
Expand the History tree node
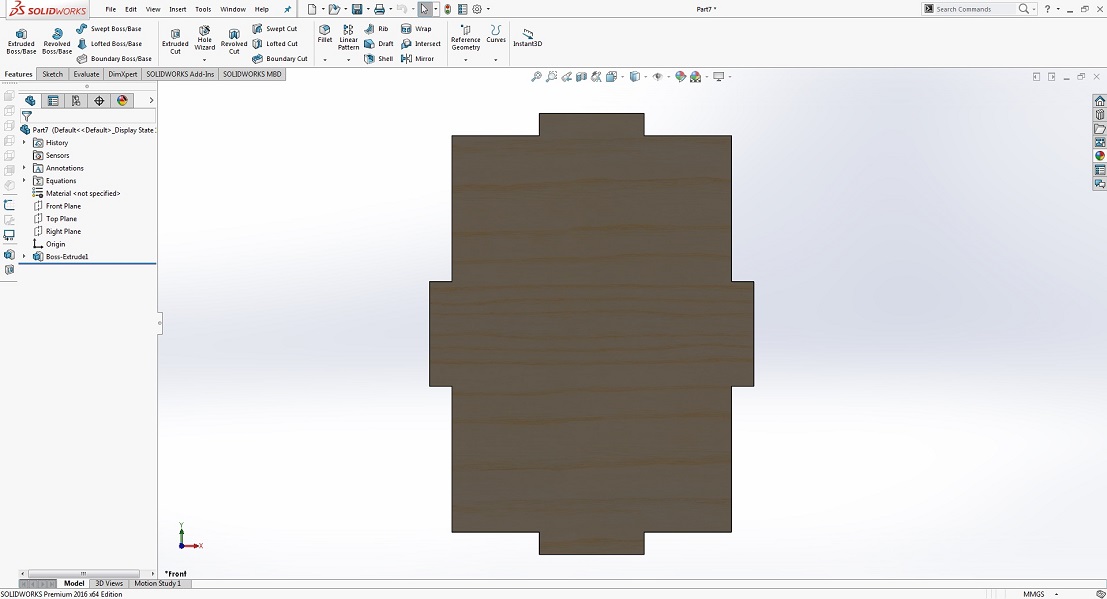tap(24, 143)
